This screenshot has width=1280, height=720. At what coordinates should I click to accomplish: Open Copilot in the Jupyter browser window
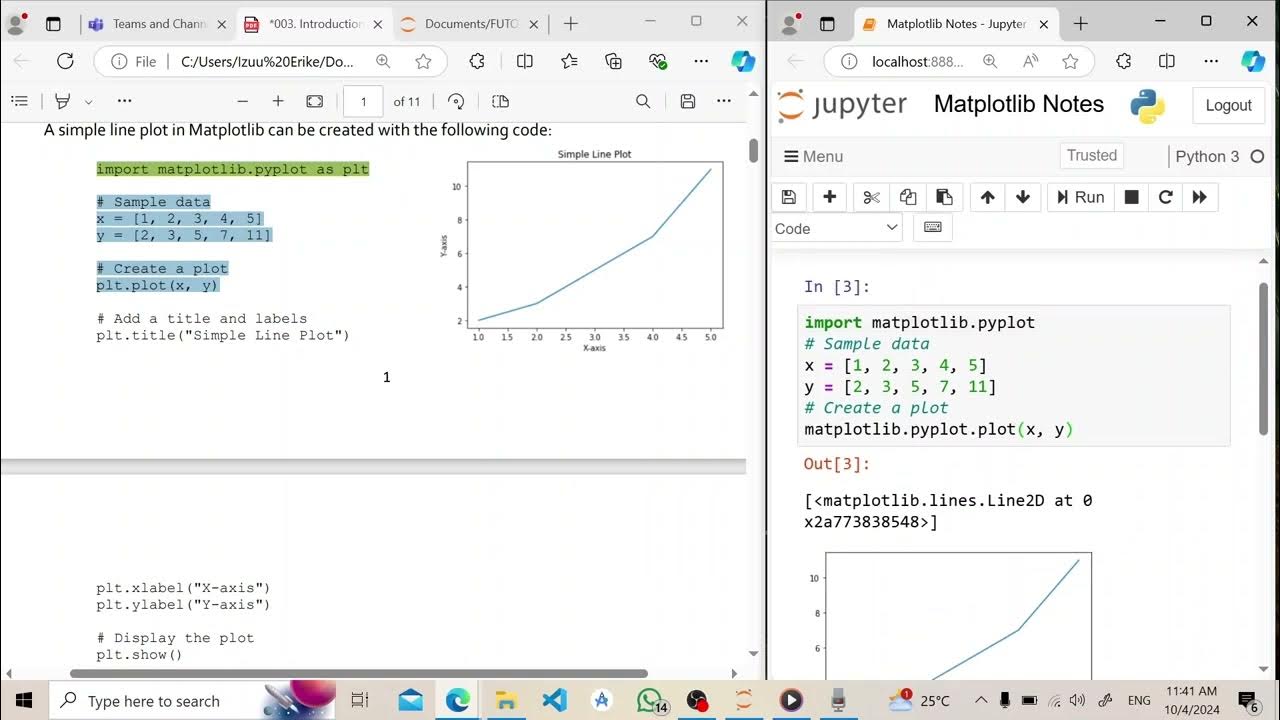1253,61
